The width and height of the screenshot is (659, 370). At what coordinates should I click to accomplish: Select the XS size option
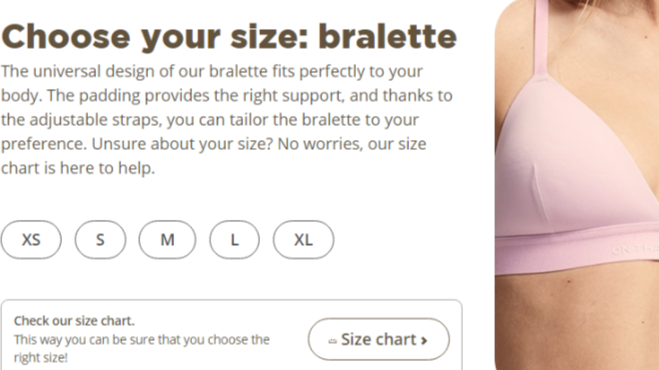coord(31,240)
